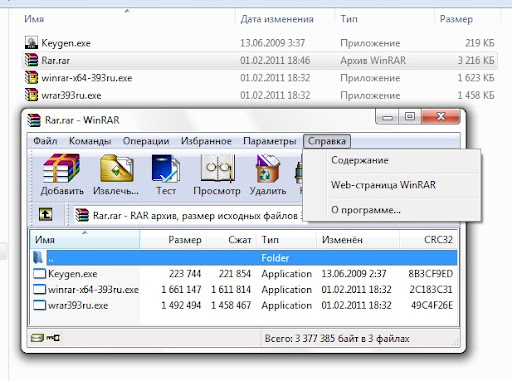Screen dimensions: 512x381
Task: Click CRC32 value 2C183C31
Action: [431, 289]
